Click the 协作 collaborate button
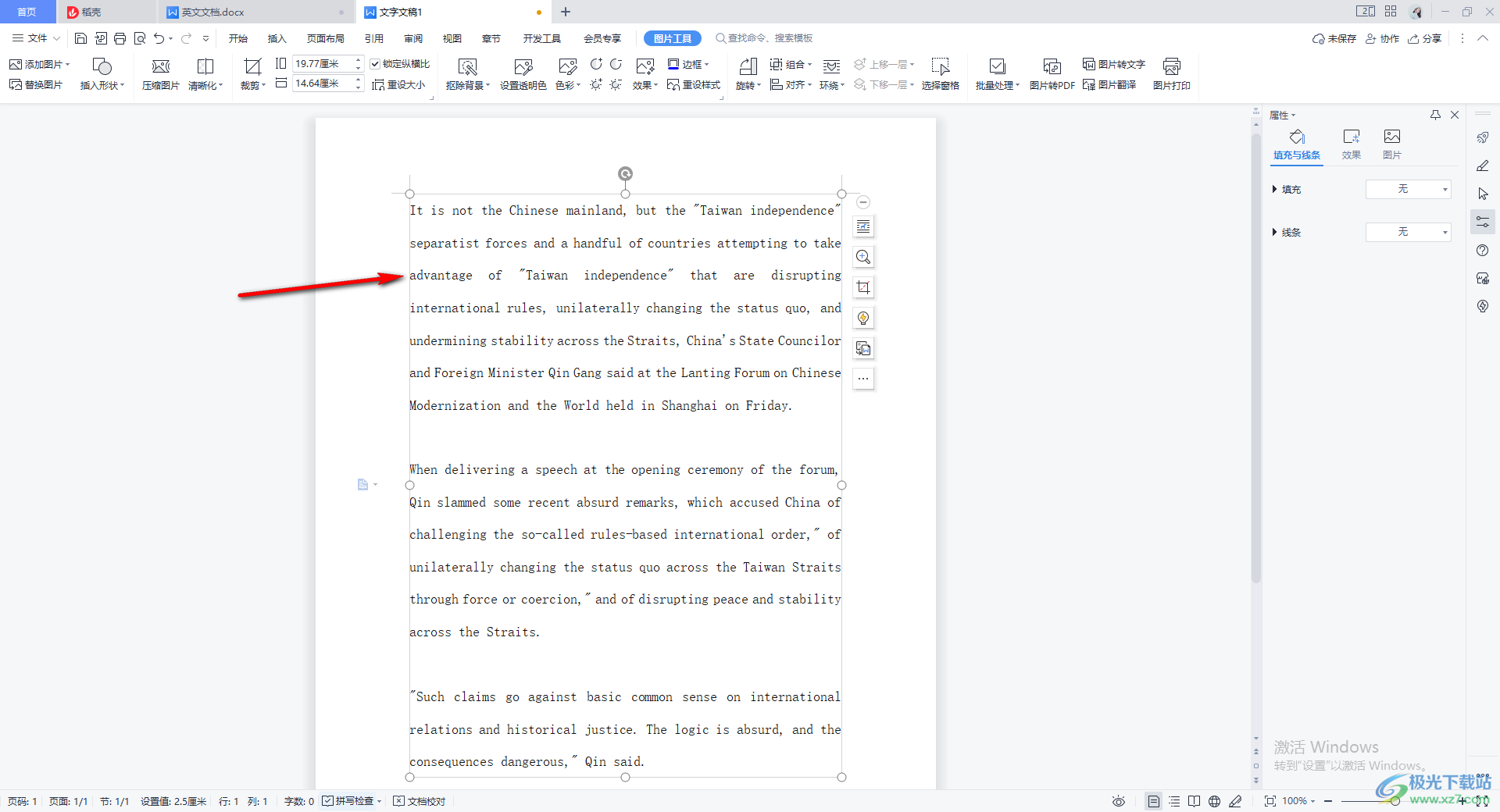 [1382, 38]
